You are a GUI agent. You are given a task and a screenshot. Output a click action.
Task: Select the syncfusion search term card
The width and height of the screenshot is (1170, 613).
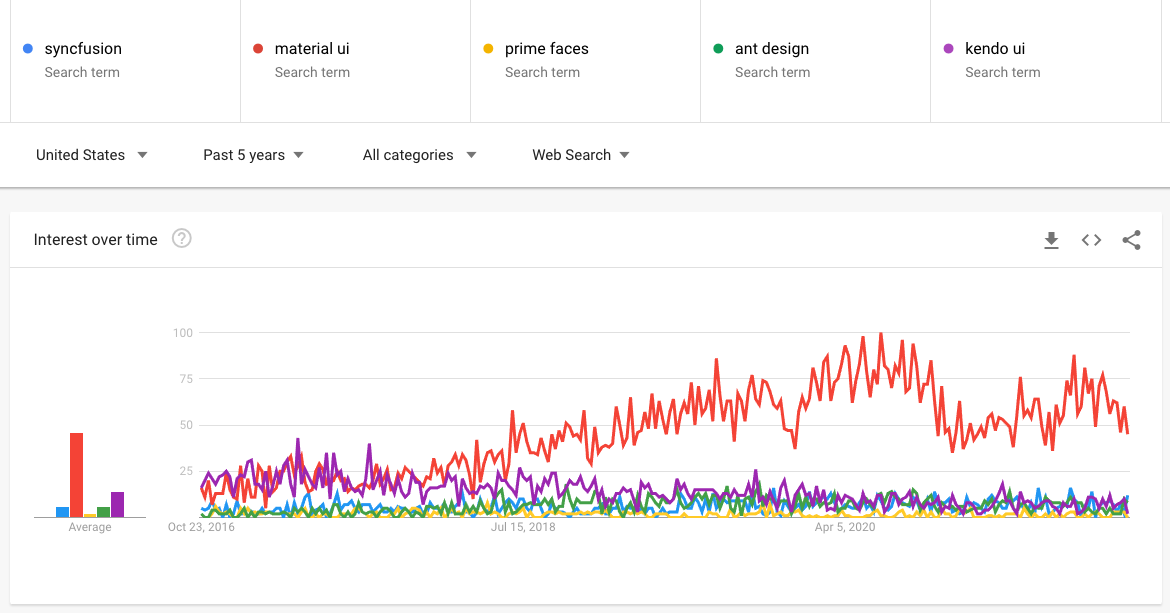click(x=124, y=60)
